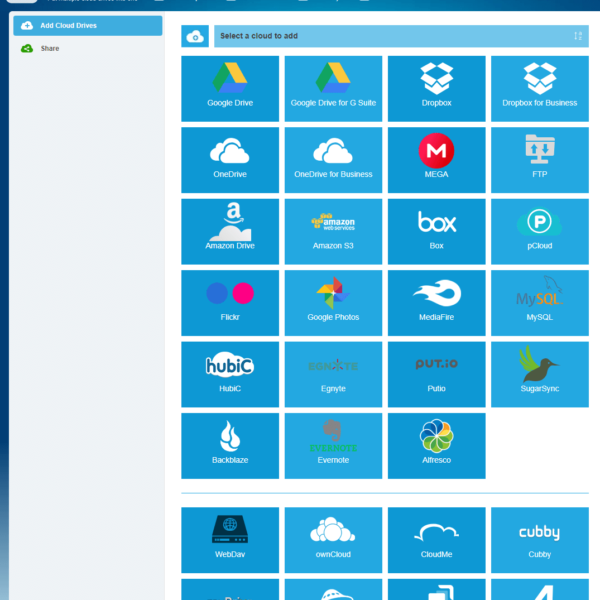Click the plus-cloud icon on Add Cloud Drives
The width and height of the screenshot is (600, 600).
pos(27,26)
